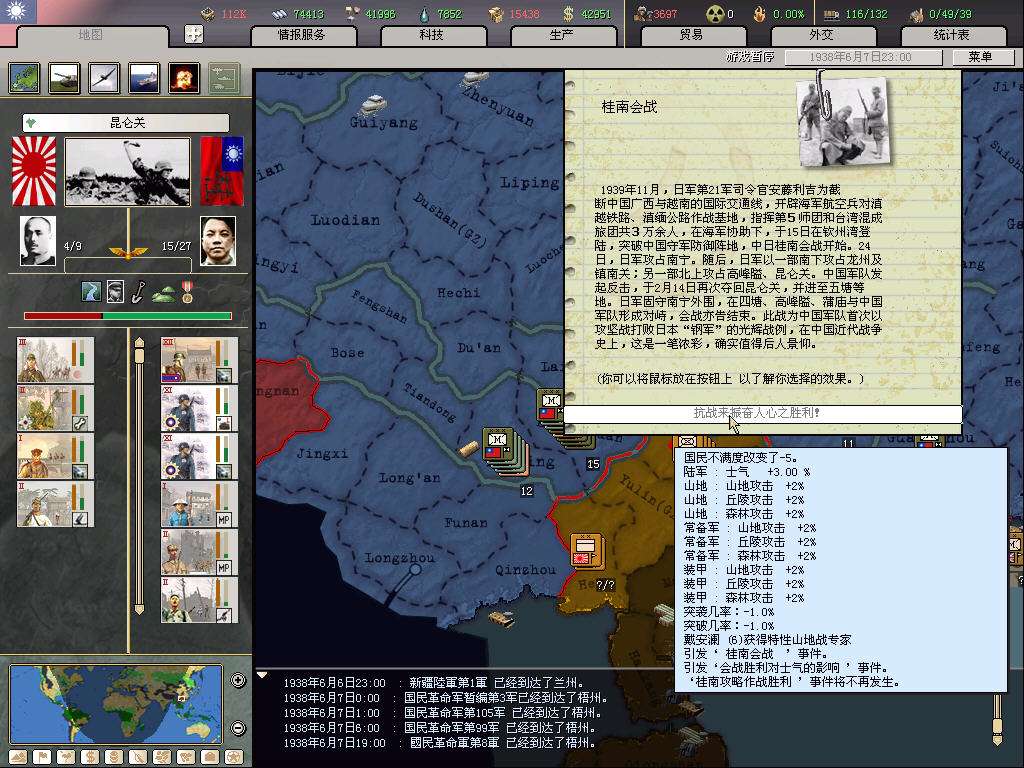
Task: Click the officer portrait modifier icon
Action: [x=115, y=291]
